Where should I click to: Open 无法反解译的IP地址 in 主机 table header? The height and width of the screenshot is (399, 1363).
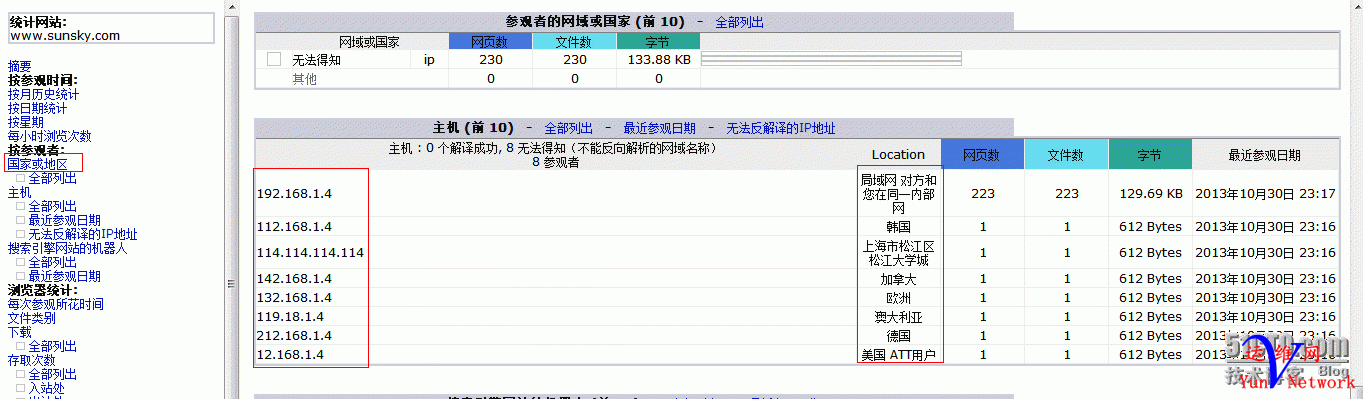point(781,128)
